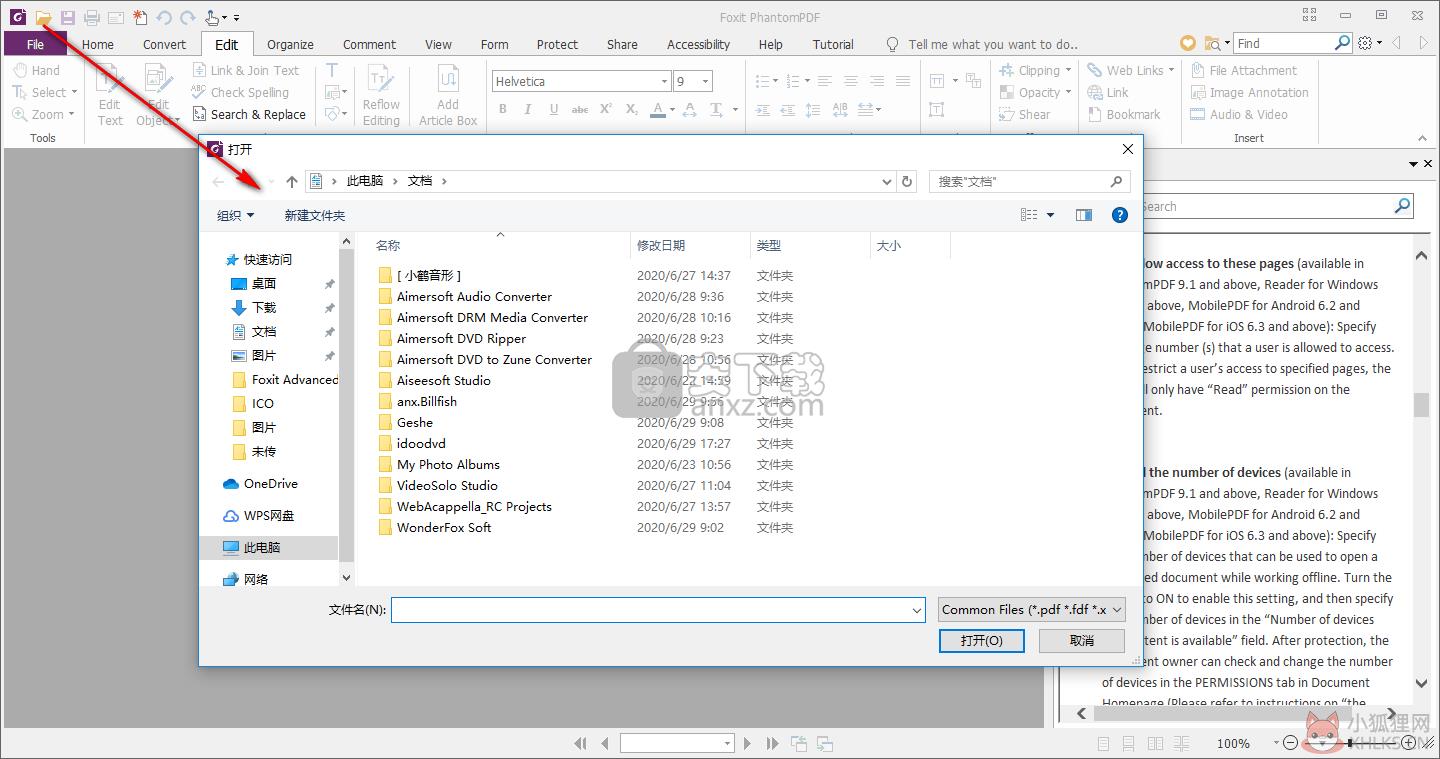The height and width of the screenshot is (759, 1440).
Task: Open the File menu tab
Action: [35, 44]
